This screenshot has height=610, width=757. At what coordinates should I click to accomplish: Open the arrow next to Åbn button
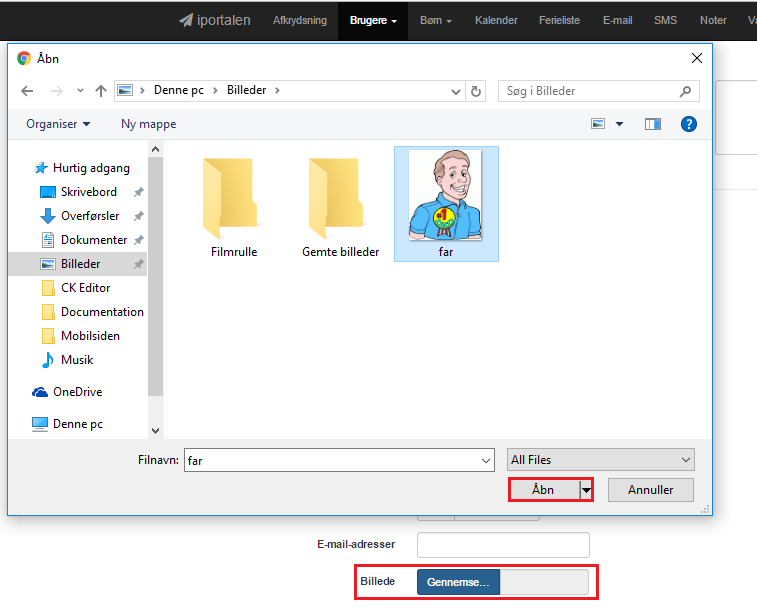(x=586, y=490)
